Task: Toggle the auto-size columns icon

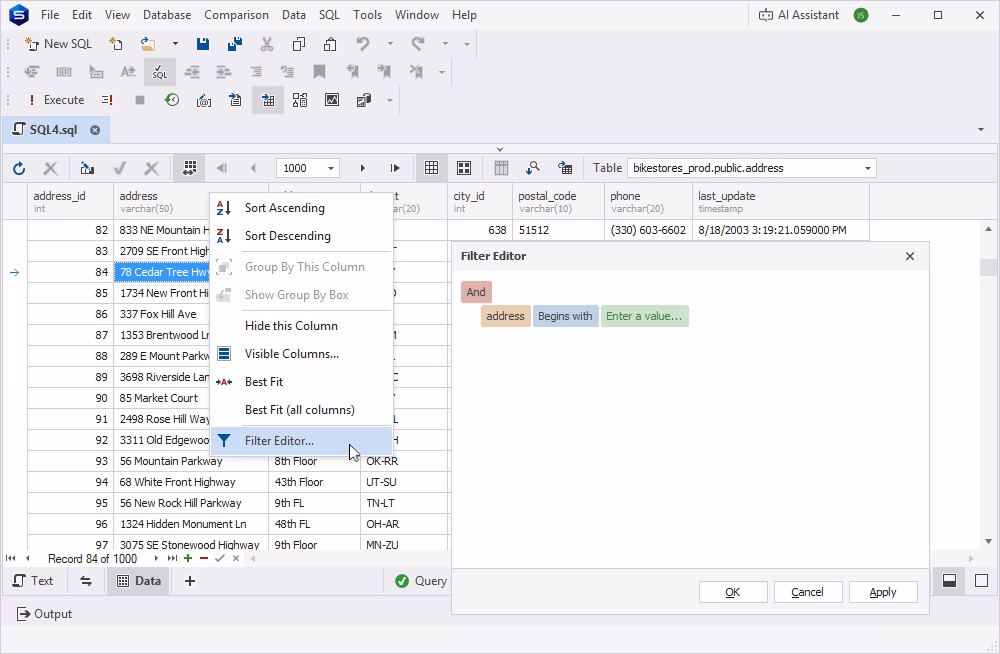Action: coord(189,168)
